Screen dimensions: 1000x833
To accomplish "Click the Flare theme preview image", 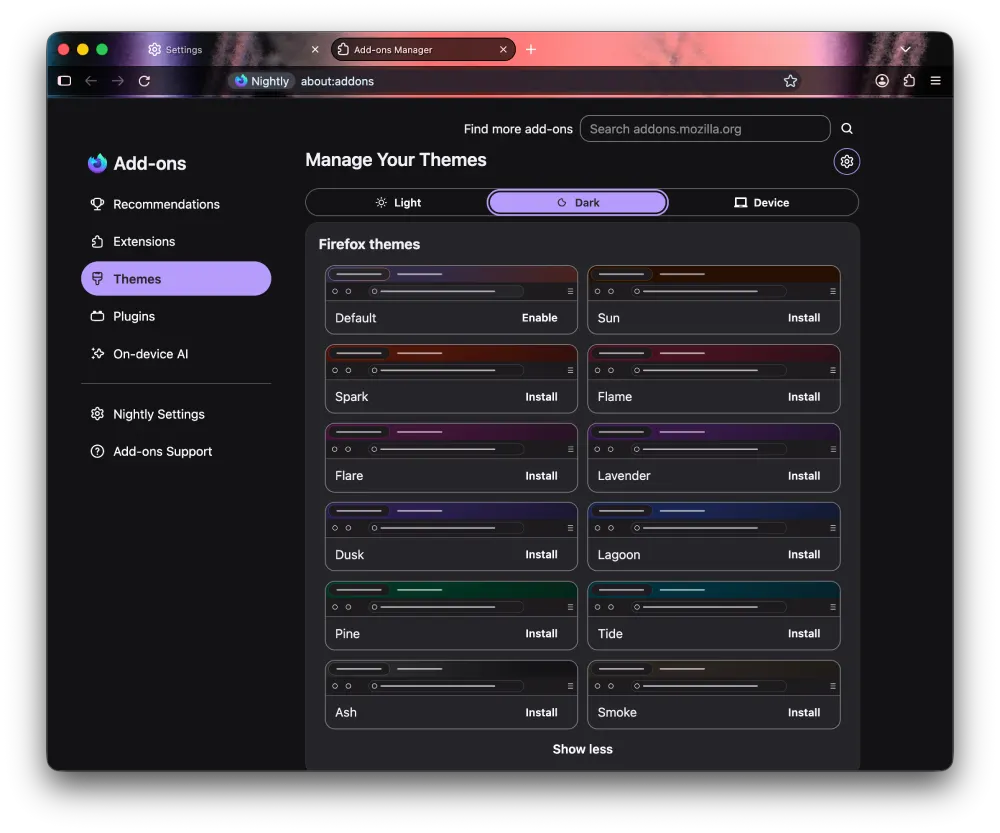I will coord(452,441).
